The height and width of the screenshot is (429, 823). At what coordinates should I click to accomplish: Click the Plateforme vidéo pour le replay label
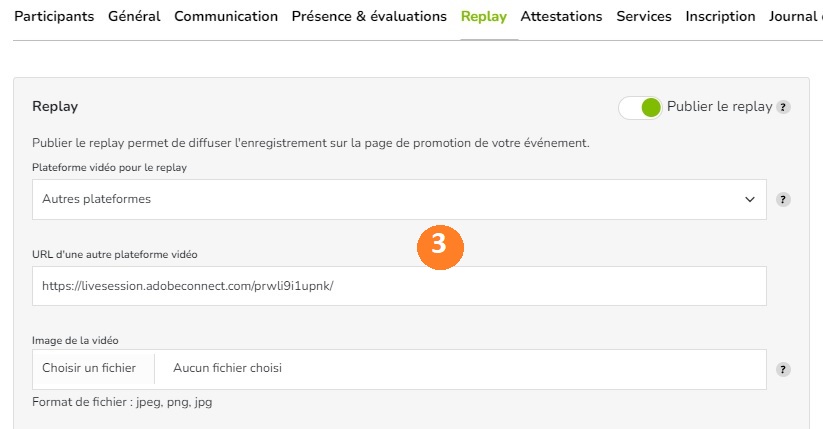[109, 168]
